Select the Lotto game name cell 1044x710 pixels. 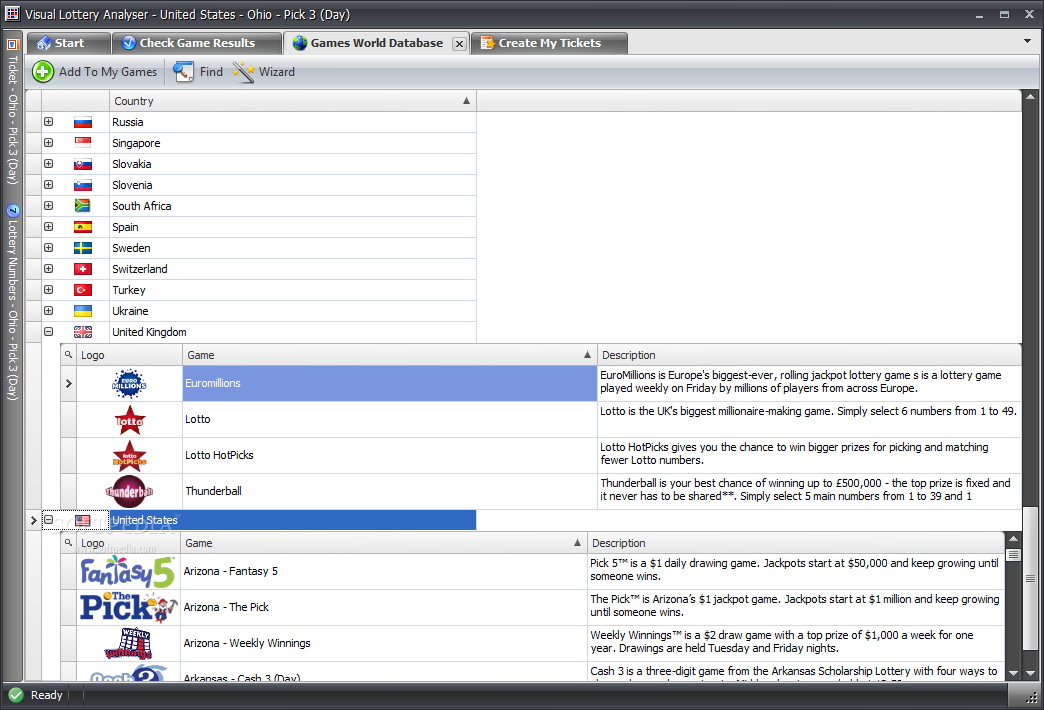tap(390, 420)
